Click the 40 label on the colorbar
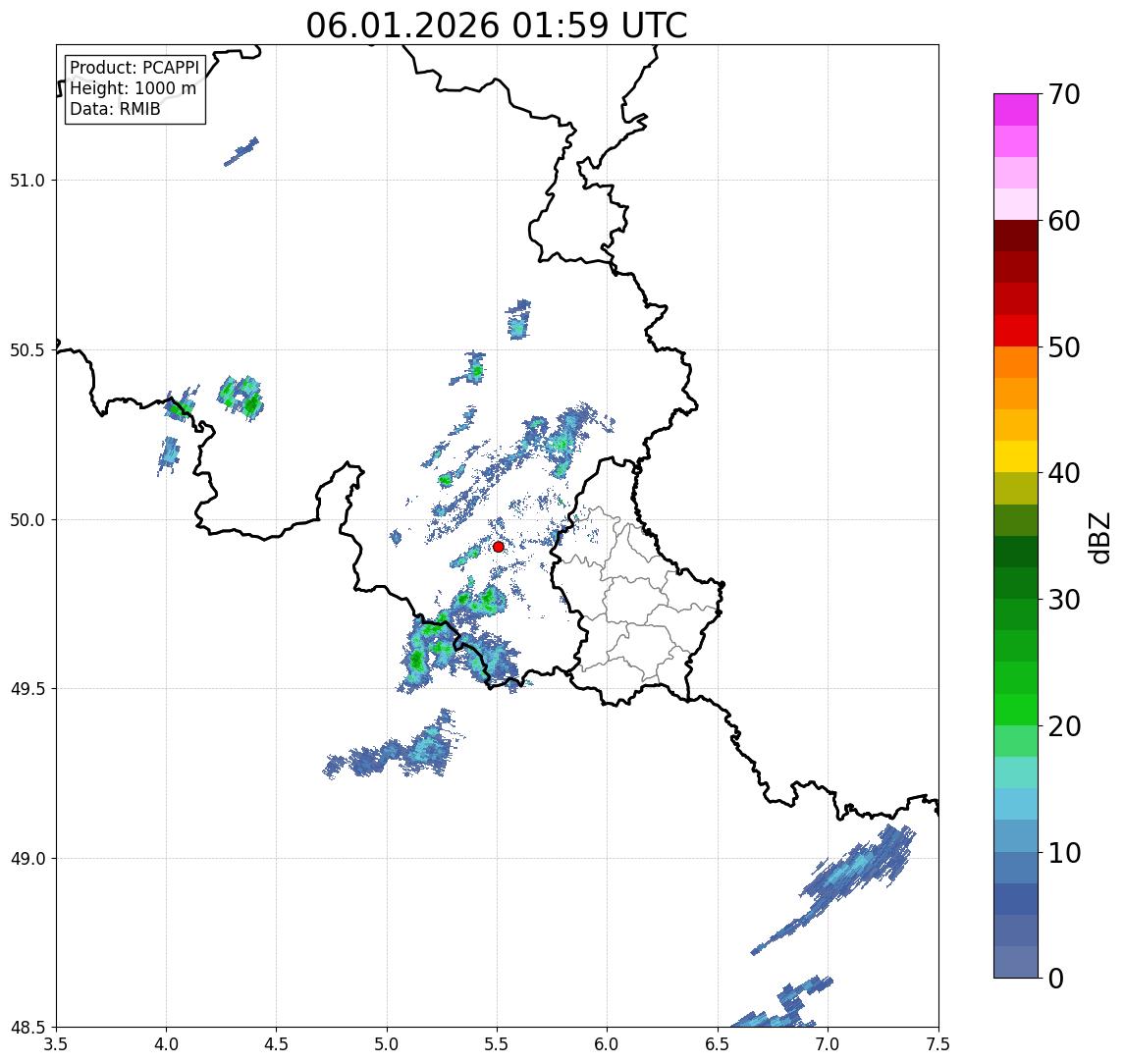This screenshot has width=1124, height=1064. [1063, 473]
